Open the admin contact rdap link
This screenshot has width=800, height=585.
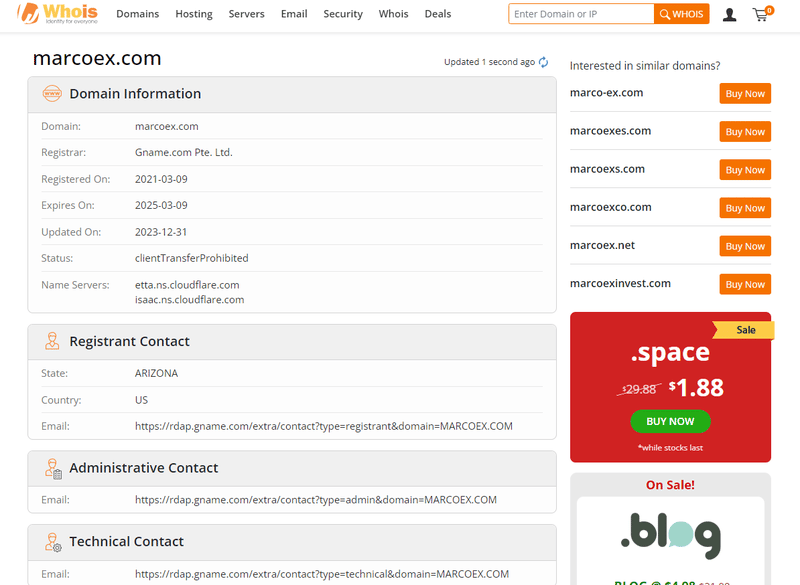point(316,500)
